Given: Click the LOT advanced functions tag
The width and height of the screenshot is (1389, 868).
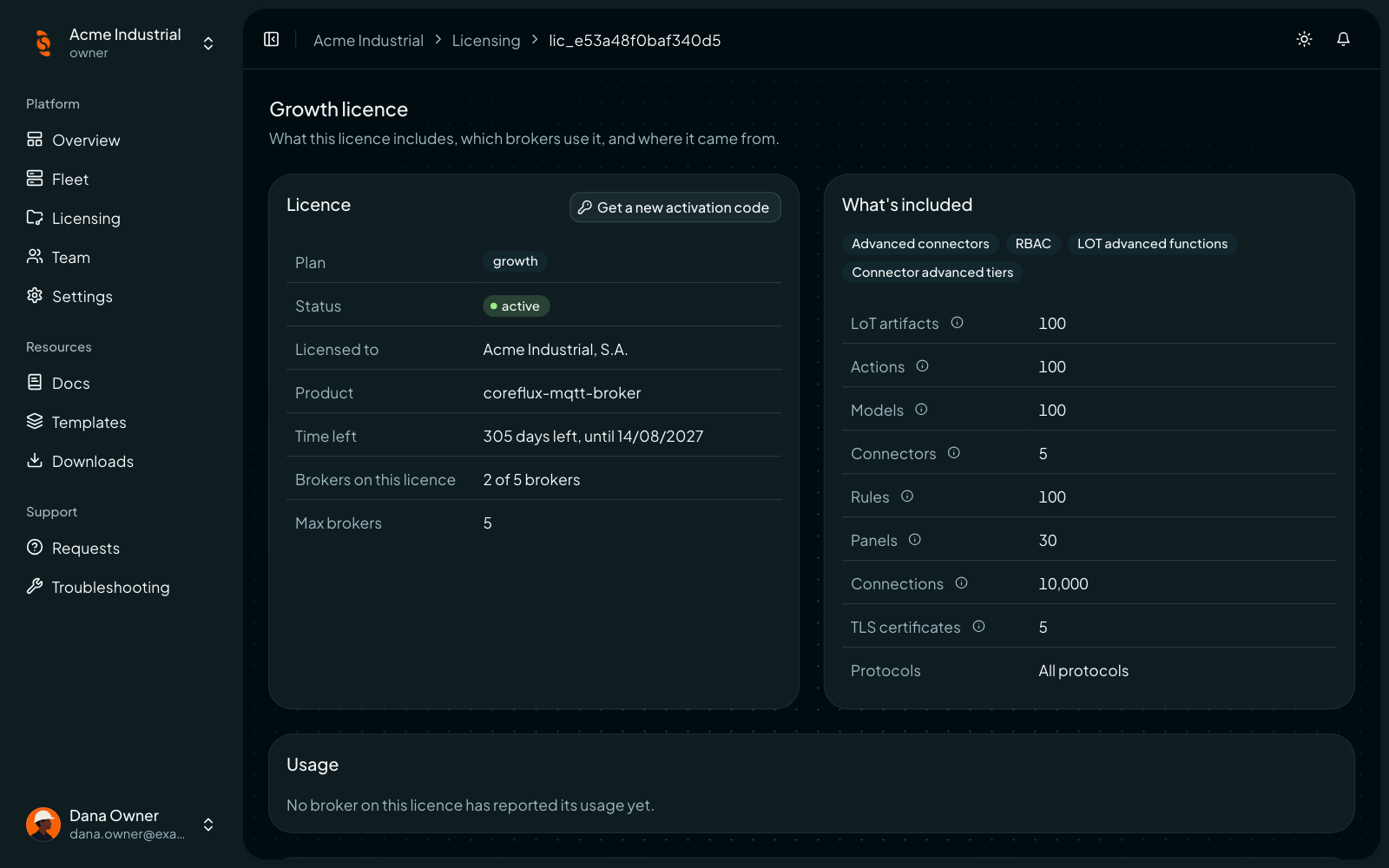Looking at the screenshot, I should point(1152,244).
